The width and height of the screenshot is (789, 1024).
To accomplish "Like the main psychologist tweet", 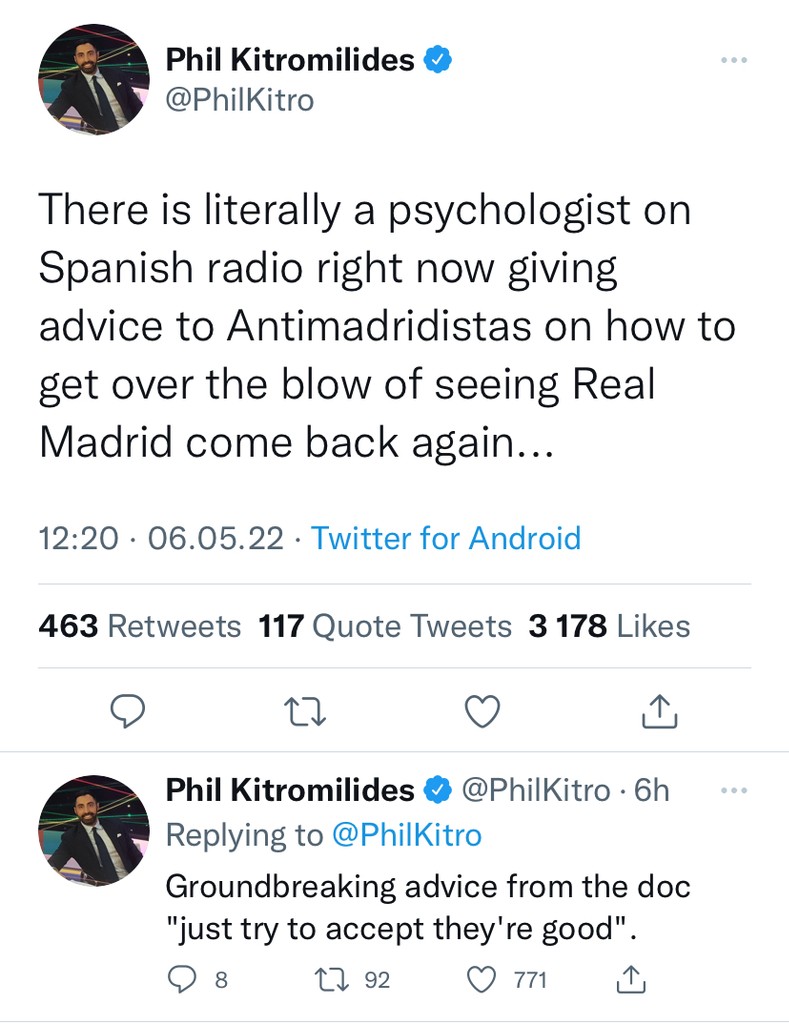I will click(x=484, y=711).
